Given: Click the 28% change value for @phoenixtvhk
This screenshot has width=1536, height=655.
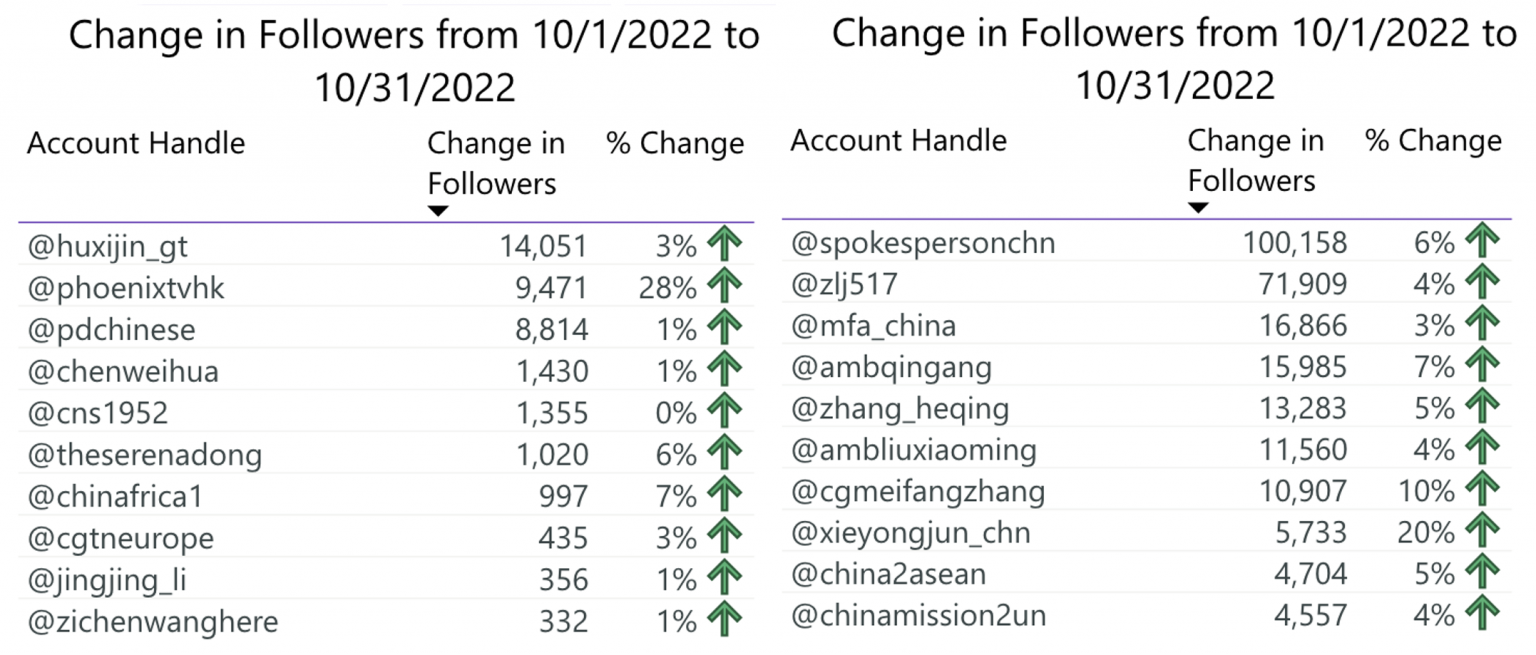Looking at the screenshot, I should (667, 288).
